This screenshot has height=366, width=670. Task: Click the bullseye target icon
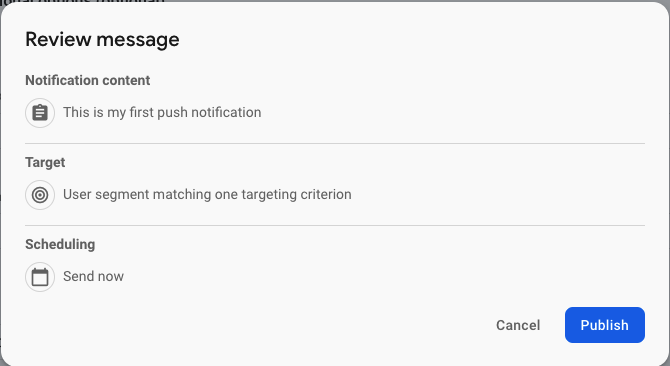(40, 195)
